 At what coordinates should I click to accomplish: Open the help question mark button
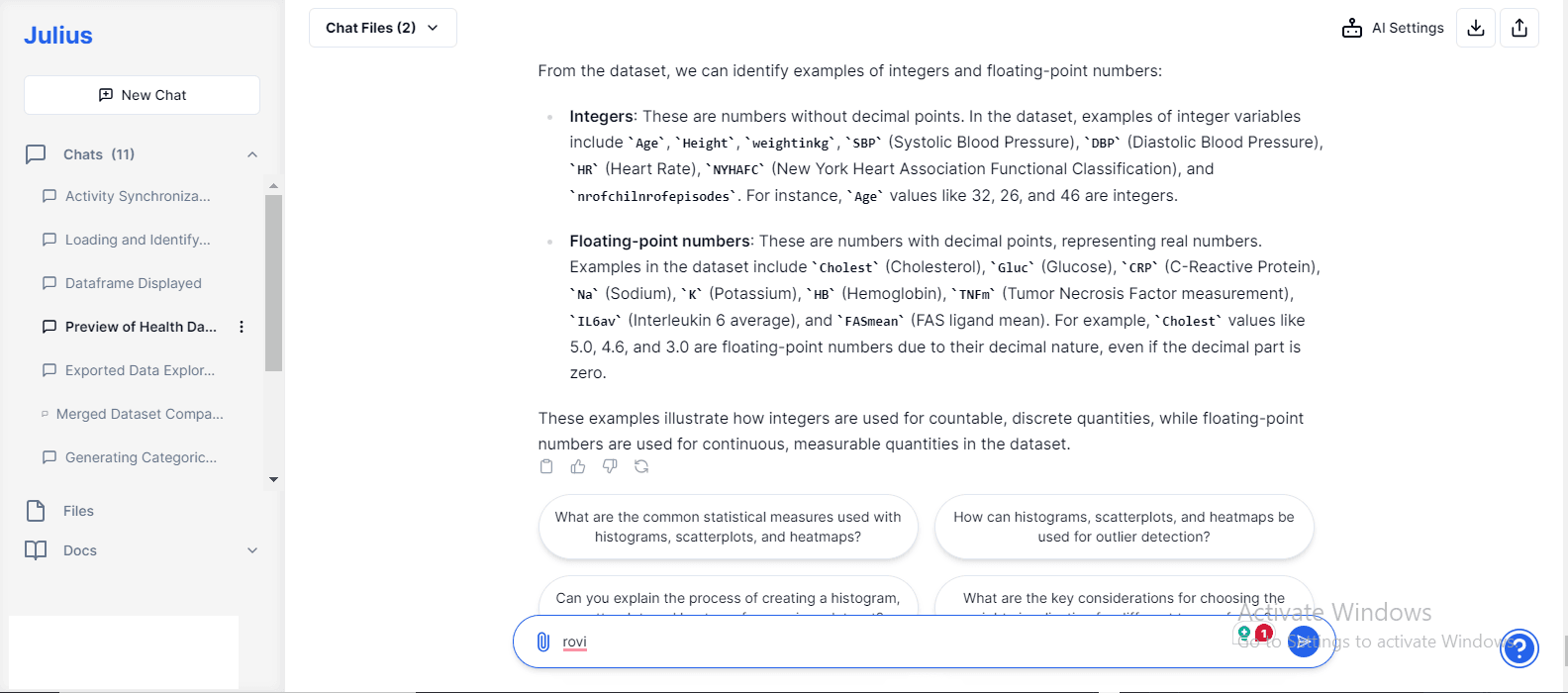(x=1519, y=648)
